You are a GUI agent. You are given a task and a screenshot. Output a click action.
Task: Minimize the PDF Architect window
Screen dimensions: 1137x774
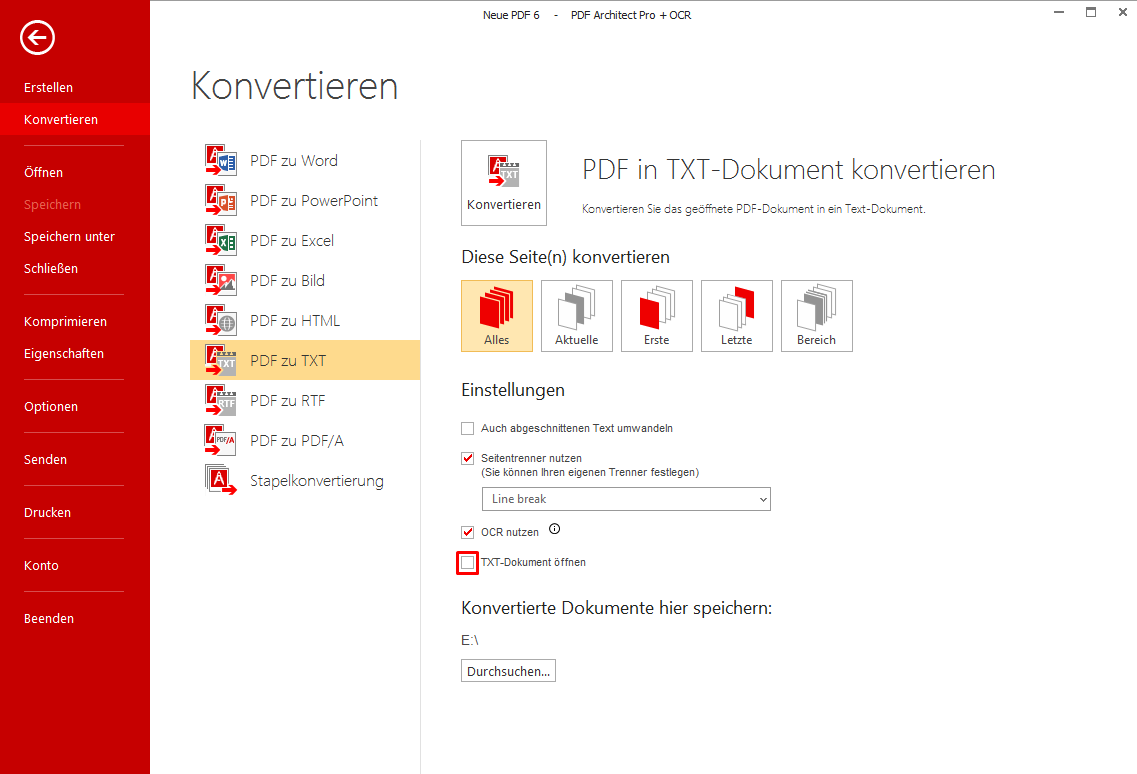tap(1059, 12)
